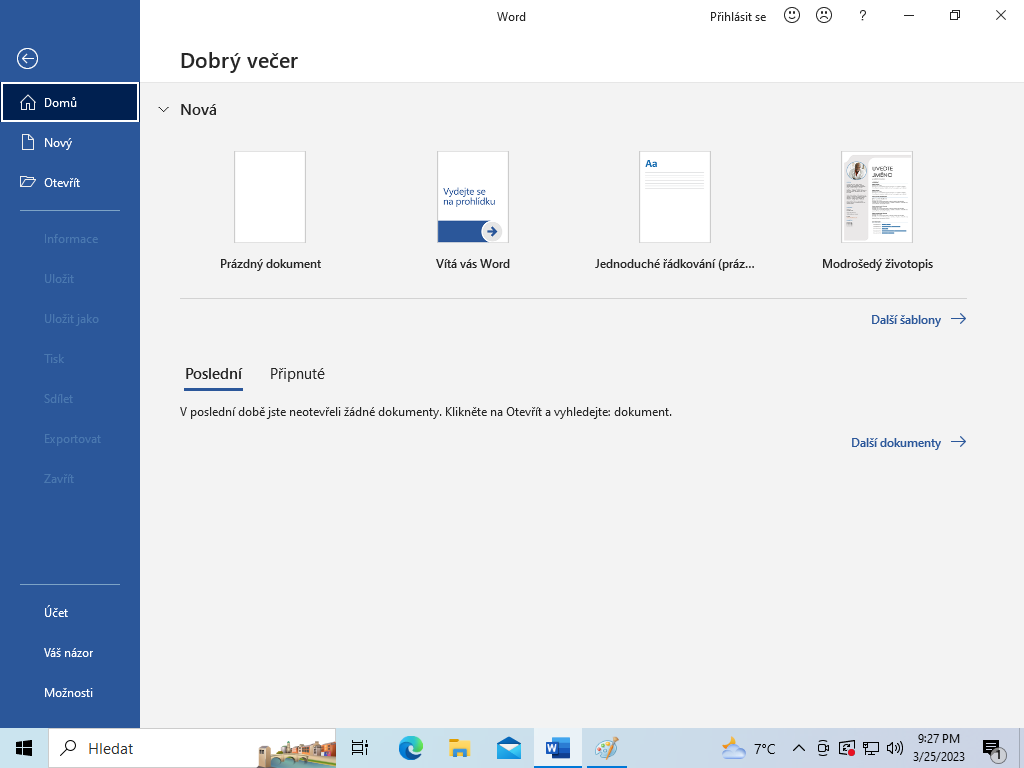Open Word help via question mark
Screen dimensions: 1024x768
(x=863, y=16)
